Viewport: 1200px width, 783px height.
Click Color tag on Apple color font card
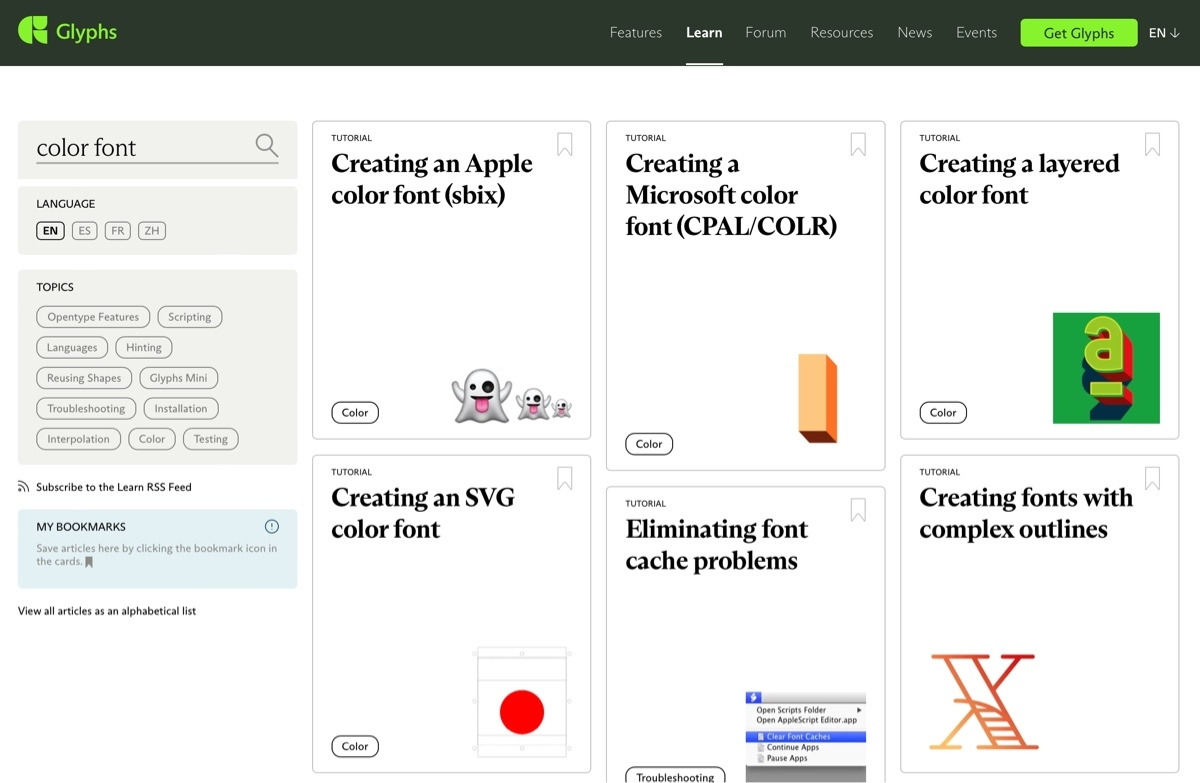[x=355, y=412]
